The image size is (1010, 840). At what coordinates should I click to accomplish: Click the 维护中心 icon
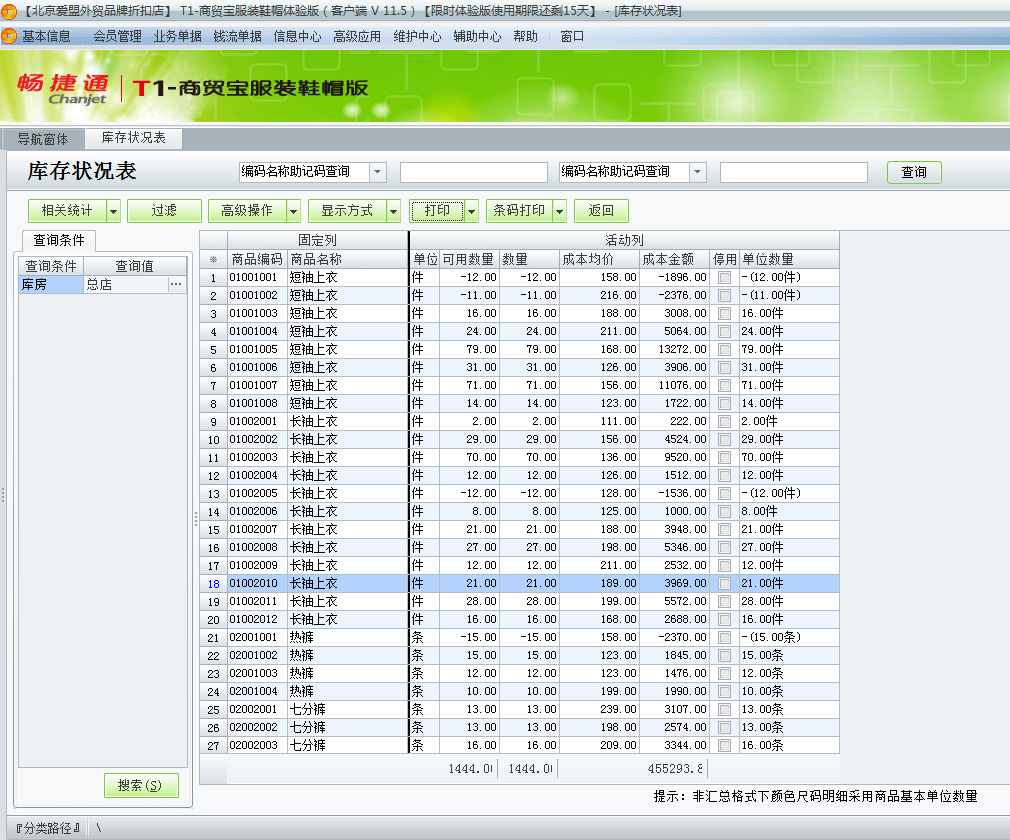click(x=420, y=35)
